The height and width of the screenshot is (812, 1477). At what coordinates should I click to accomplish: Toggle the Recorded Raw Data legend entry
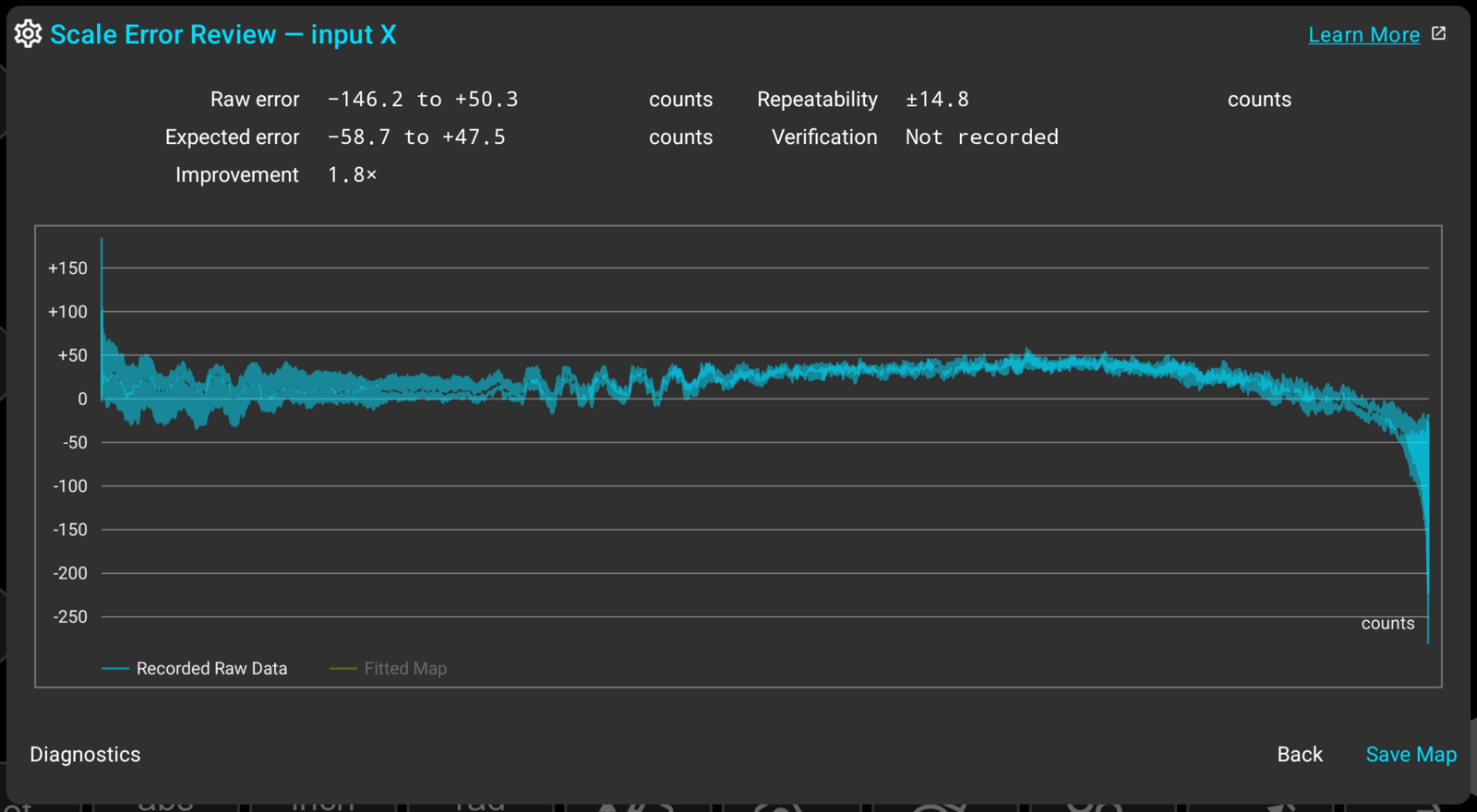coord(195,668)
